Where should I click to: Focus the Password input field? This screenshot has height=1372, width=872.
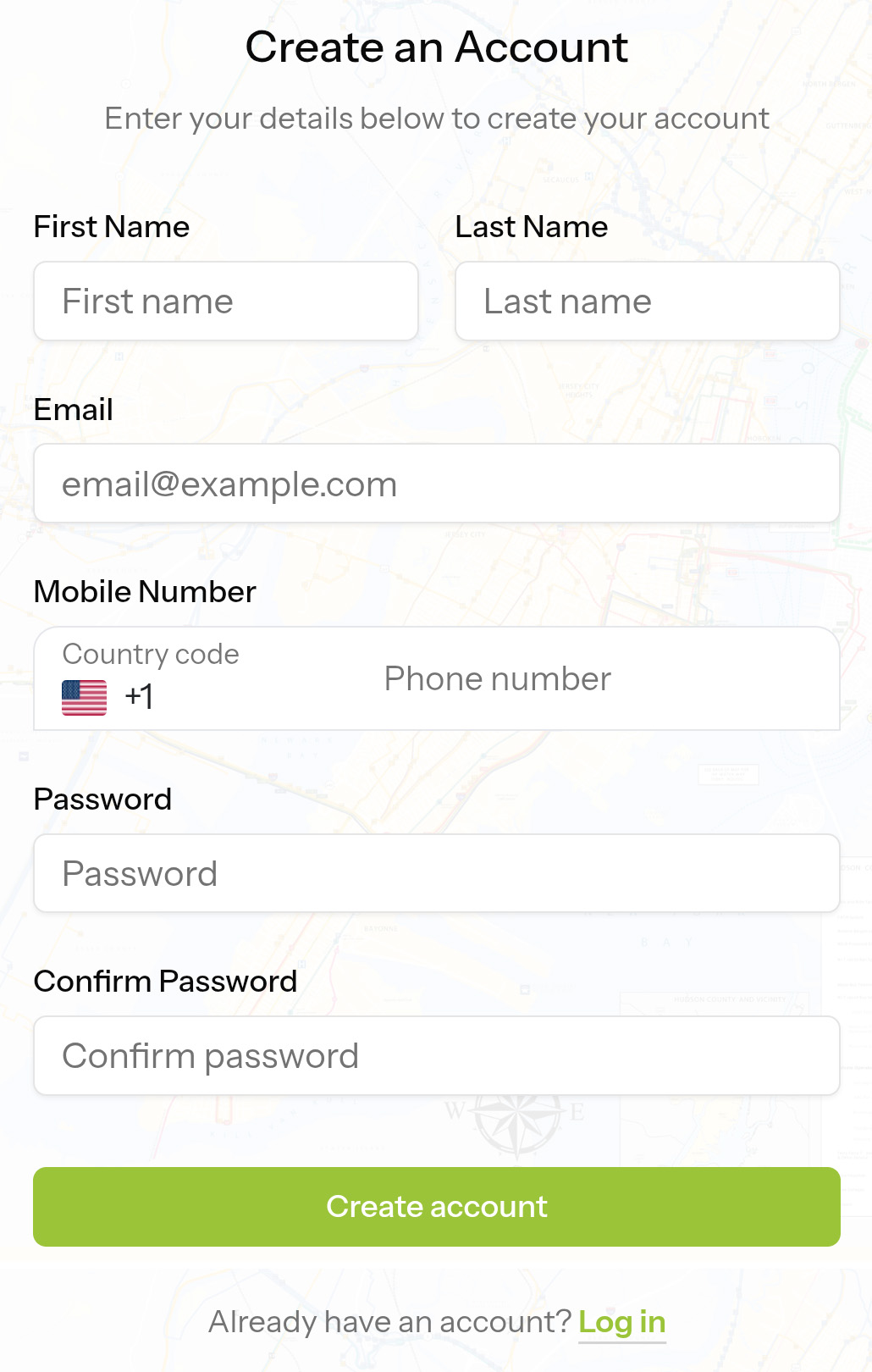pyautogui.click(x=436, y=874)
